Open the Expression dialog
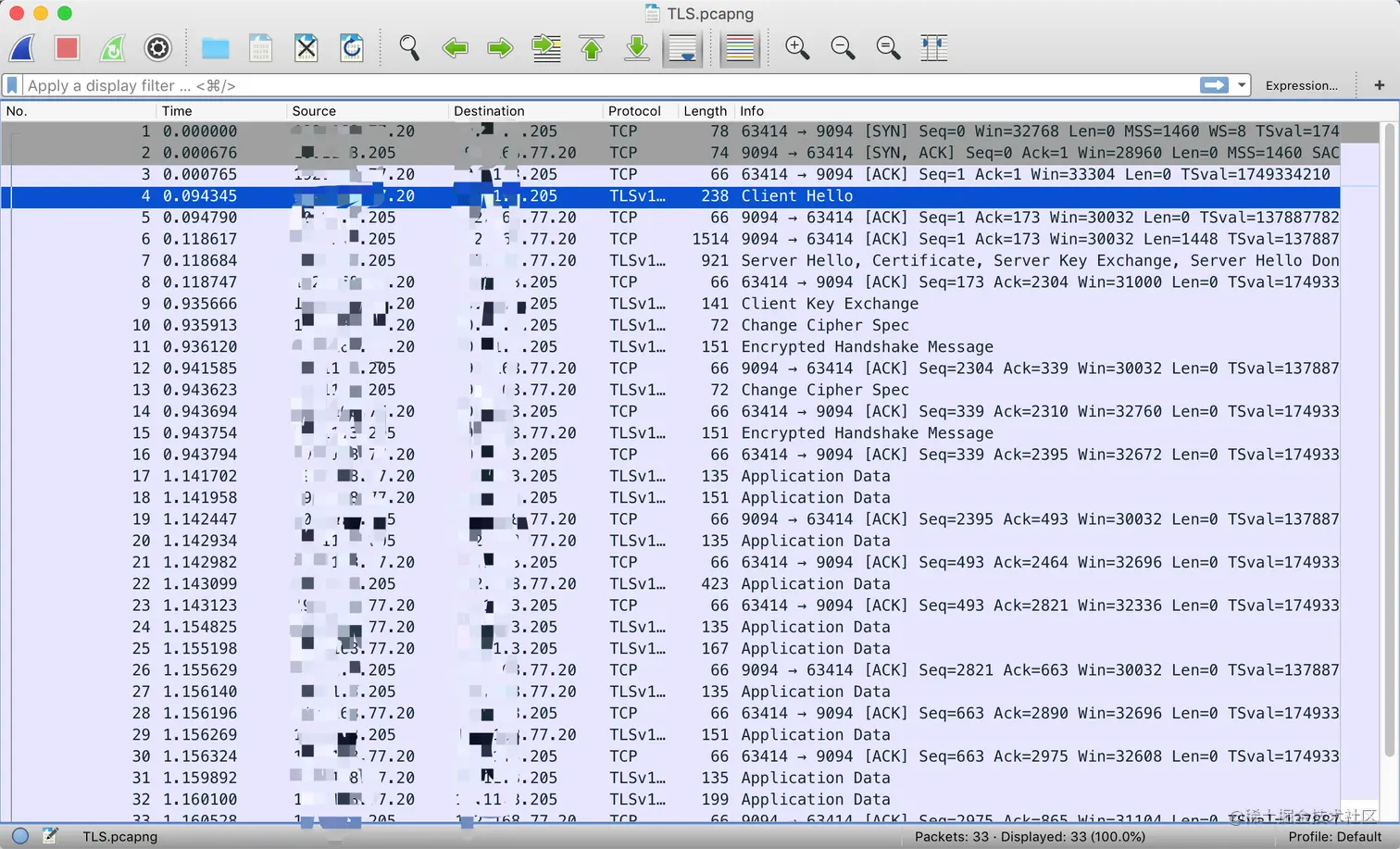1400x849 pixels. (x=1301, y=85)
